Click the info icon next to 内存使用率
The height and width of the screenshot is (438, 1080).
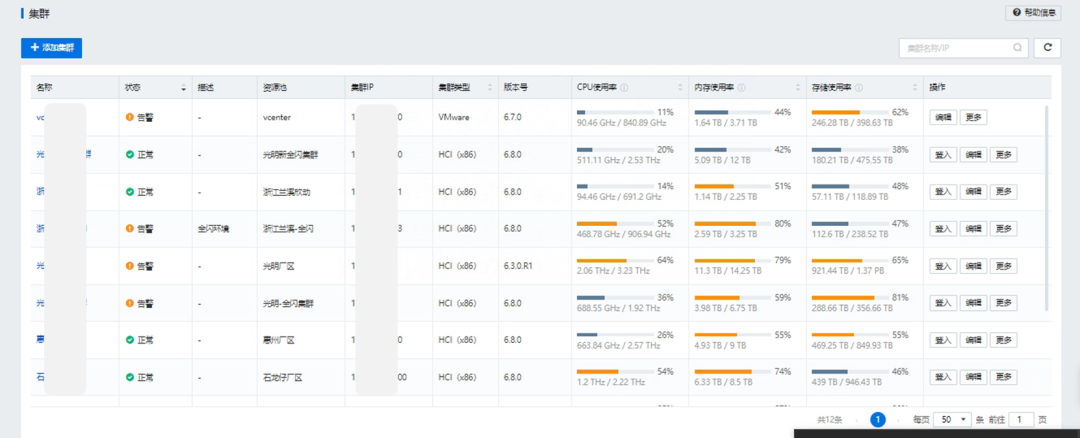coord(741,88)
